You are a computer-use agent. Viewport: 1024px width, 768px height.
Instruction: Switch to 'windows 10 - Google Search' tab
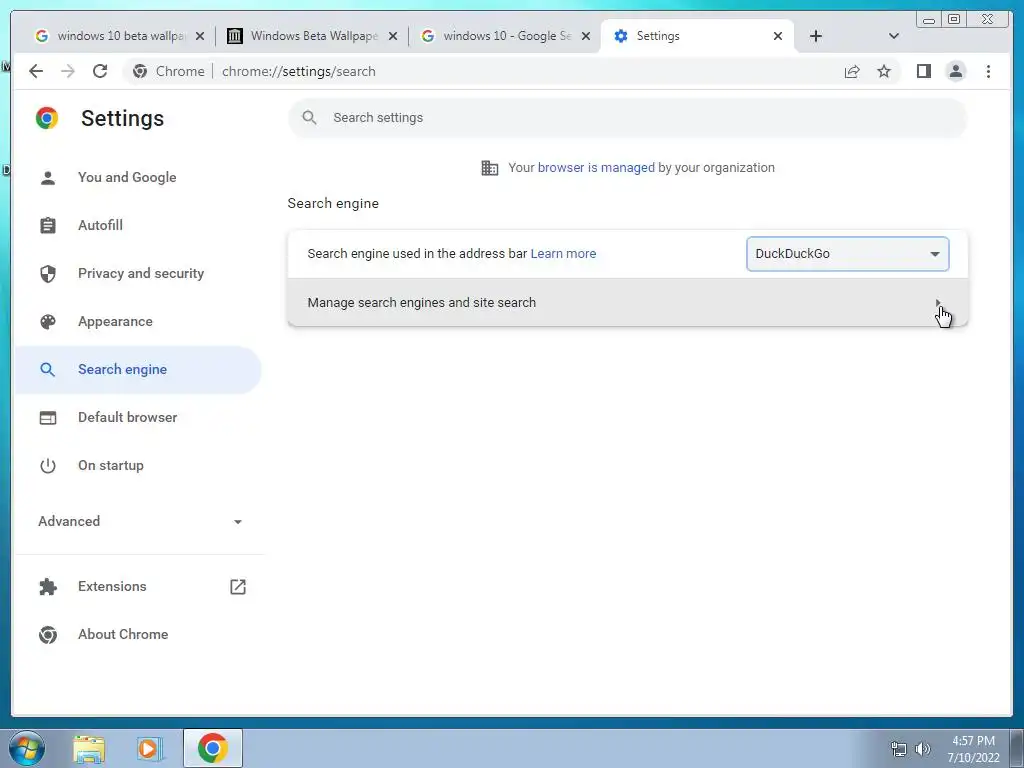(x=504, y=36)
